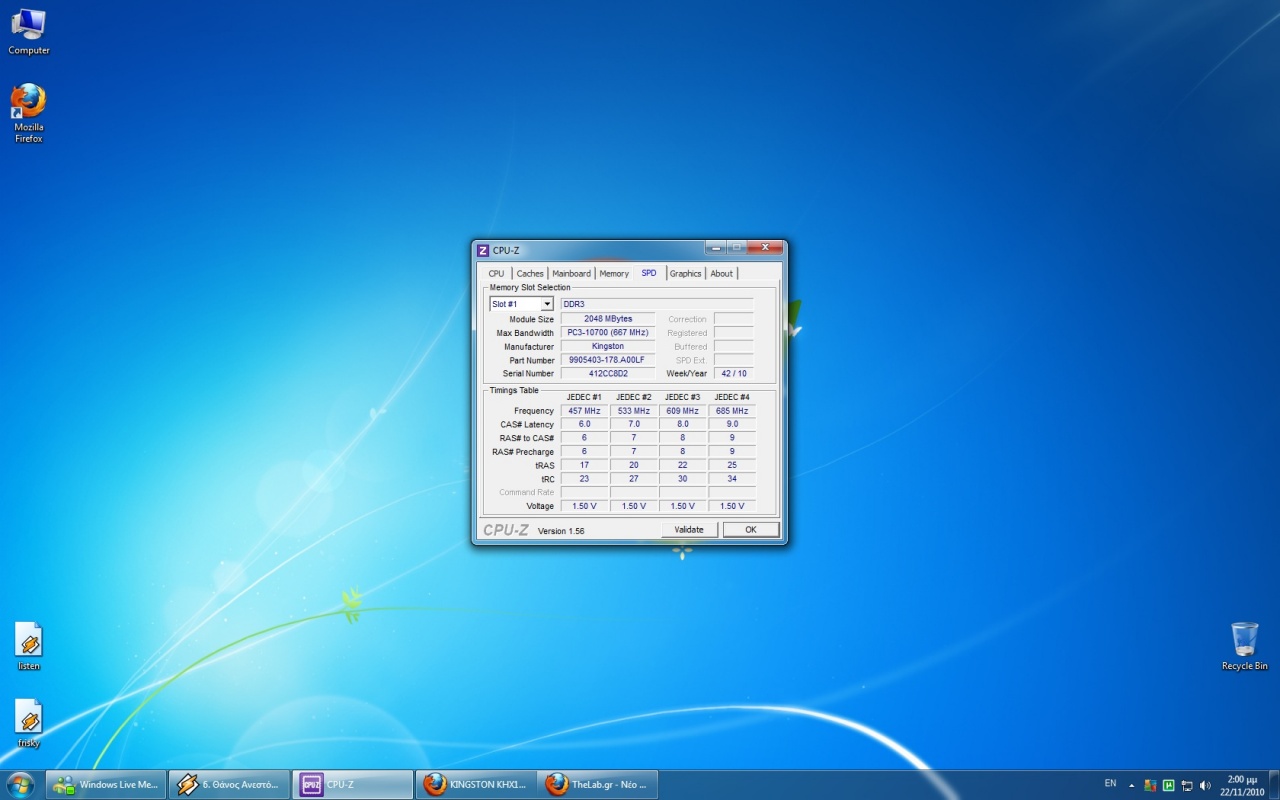The image size is (1280, 800).
Task: Select the Computer desktop icon
Action: 28,24
